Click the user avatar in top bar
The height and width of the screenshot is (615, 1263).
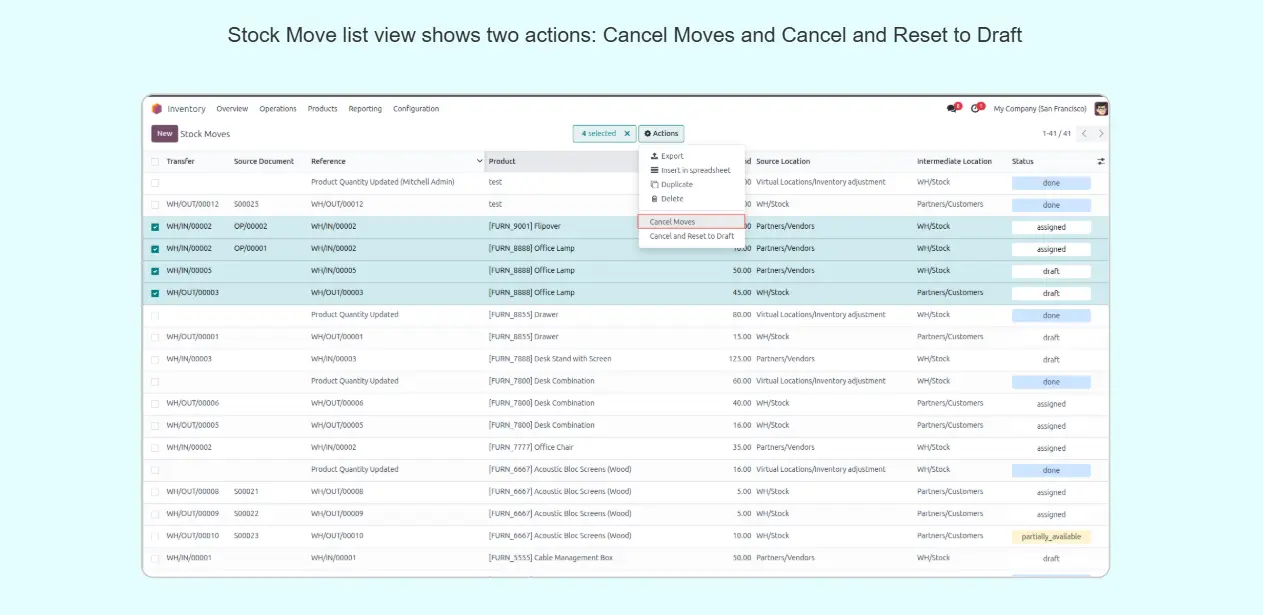pos(1100,109)
